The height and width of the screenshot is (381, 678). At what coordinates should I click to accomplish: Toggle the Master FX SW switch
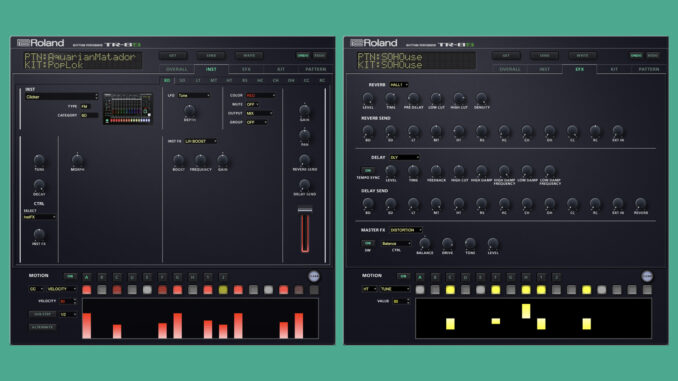coord(368,243)
